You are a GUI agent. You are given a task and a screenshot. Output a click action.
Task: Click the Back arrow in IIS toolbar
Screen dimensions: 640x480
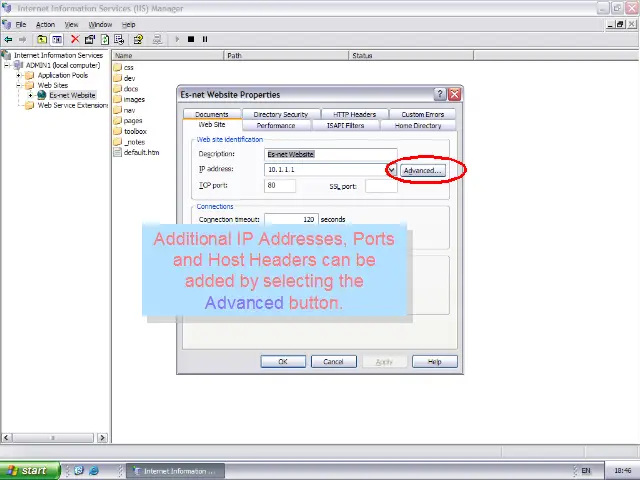point(8,39)
